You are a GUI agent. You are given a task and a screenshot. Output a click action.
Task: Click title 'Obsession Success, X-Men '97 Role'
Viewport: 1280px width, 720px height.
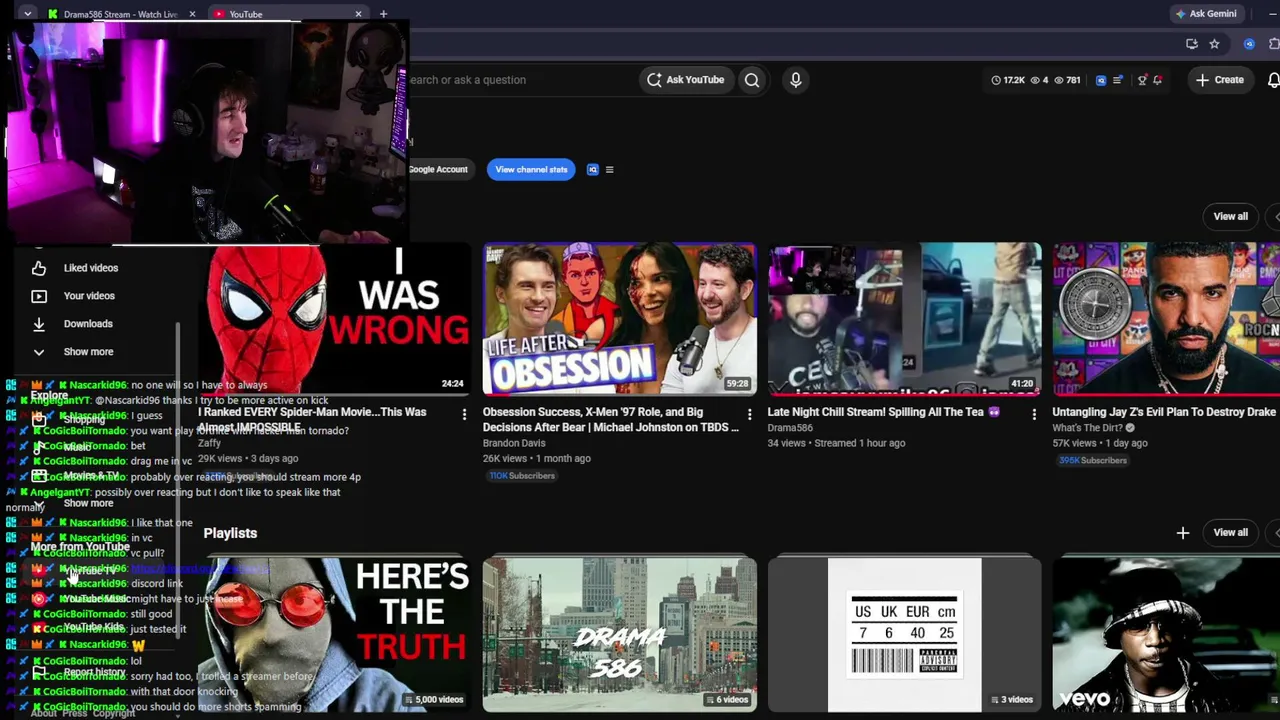611,420
